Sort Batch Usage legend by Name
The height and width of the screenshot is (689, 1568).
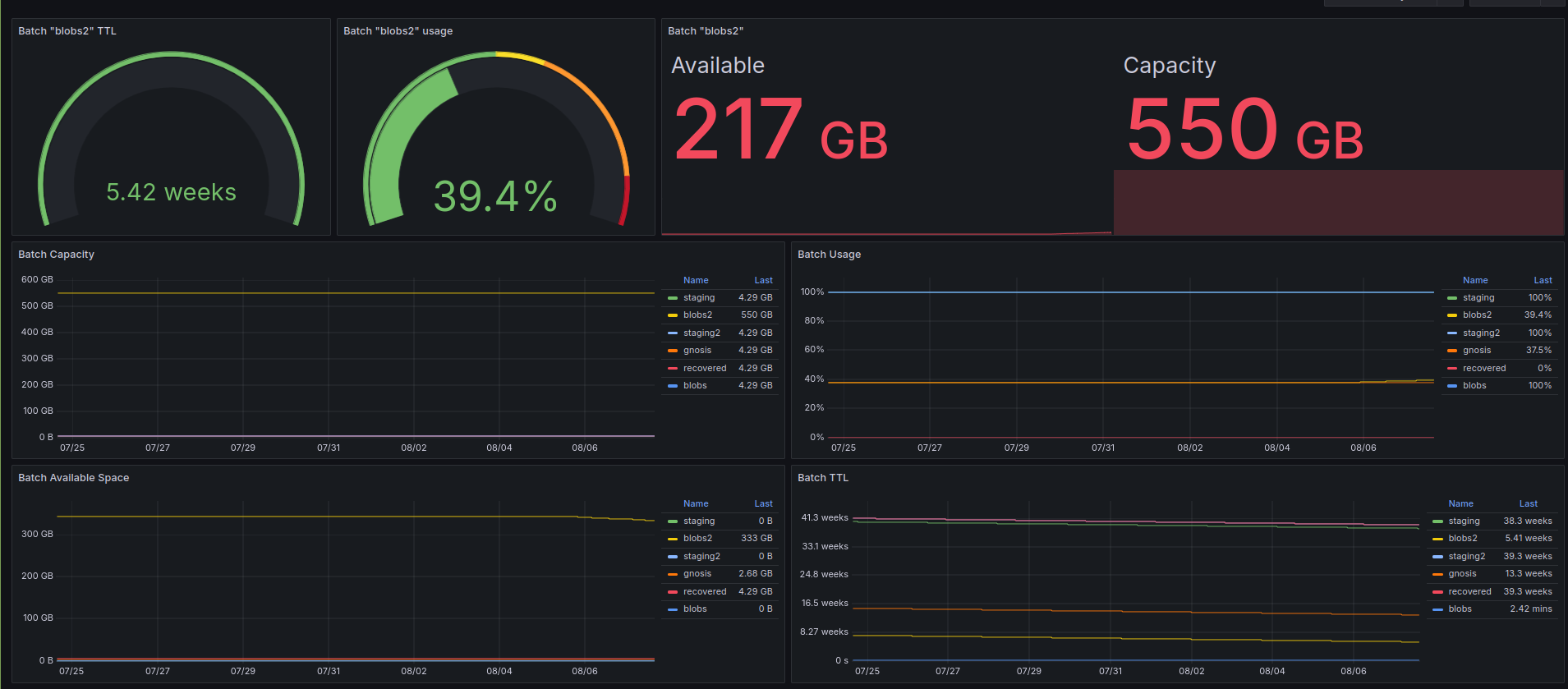1475,281
